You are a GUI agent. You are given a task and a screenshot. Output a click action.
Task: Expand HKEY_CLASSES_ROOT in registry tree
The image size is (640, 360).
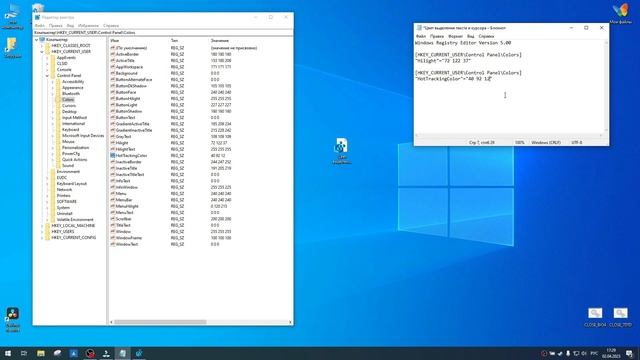[x=42, y=46]
